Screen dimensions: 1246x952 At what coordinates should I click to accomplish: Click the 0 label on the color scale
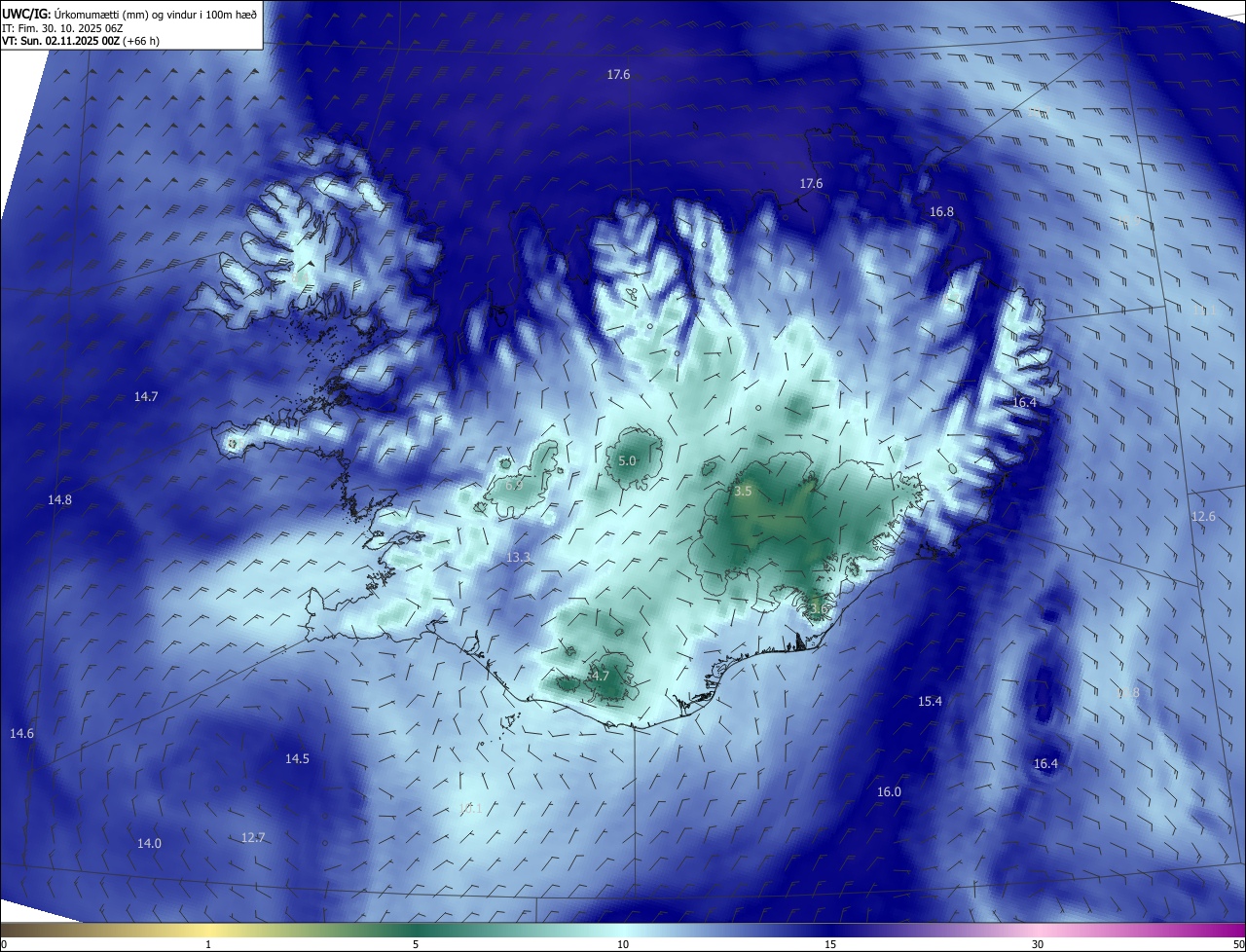point(3,944)
